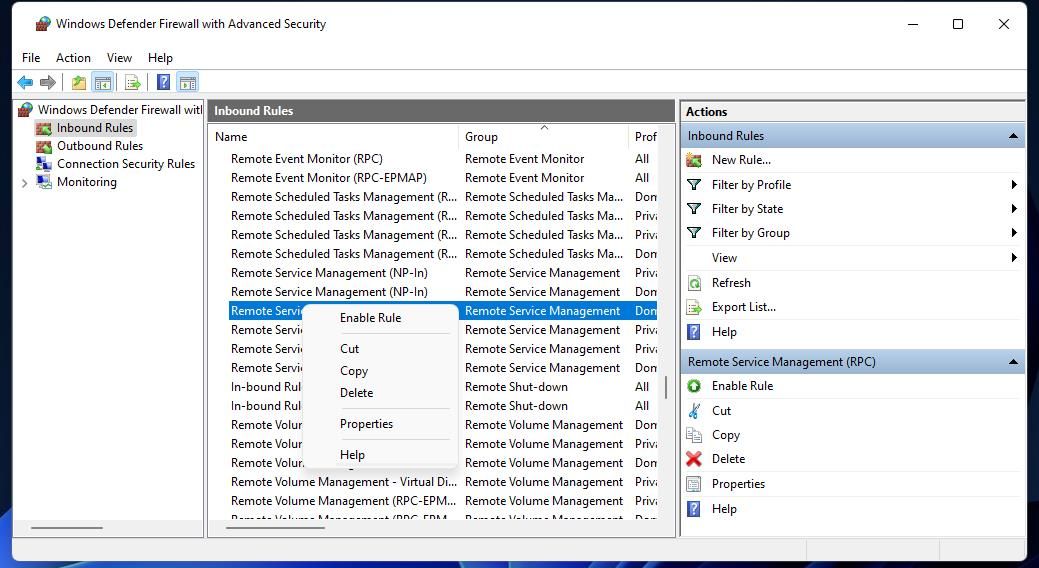Click the red Delete X icon in Actions
Viewport: 1039px width, 568px height.
(694, 459)
